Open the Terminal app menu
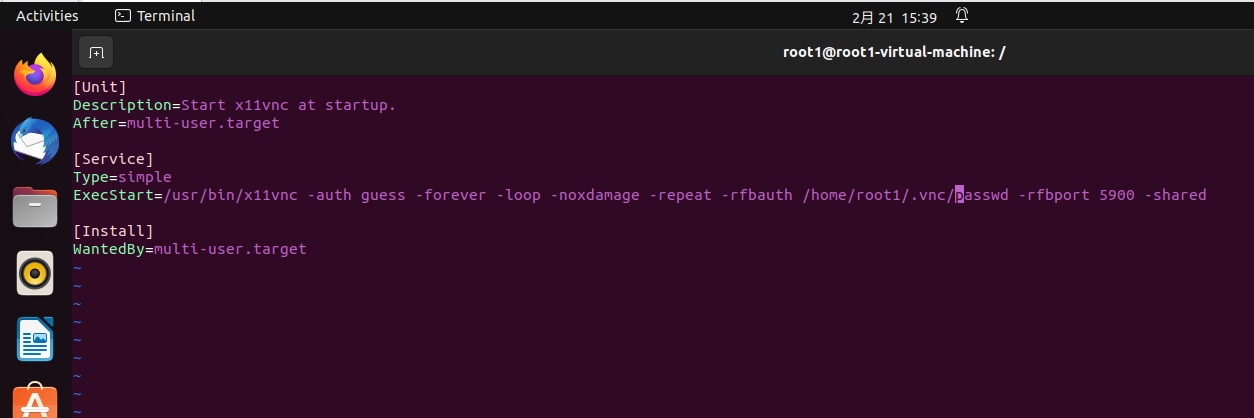Screen dimensions: 1254x418 coord(155,16)
